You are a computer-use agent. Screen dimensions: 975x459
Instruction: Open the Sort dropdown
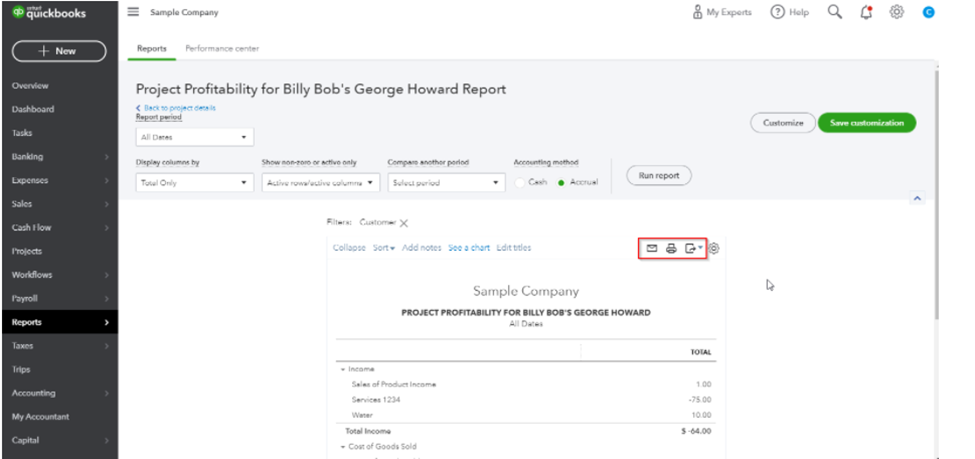384,248
